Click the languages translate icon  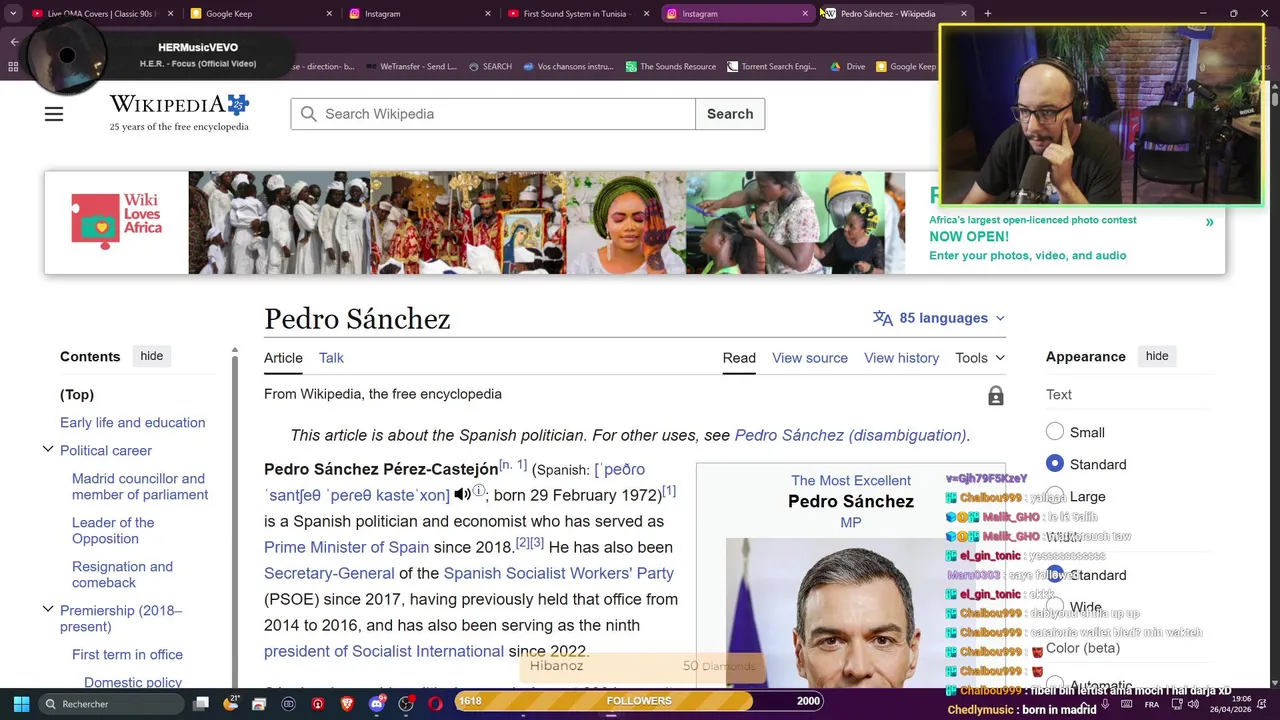click(x=882, y=318)
